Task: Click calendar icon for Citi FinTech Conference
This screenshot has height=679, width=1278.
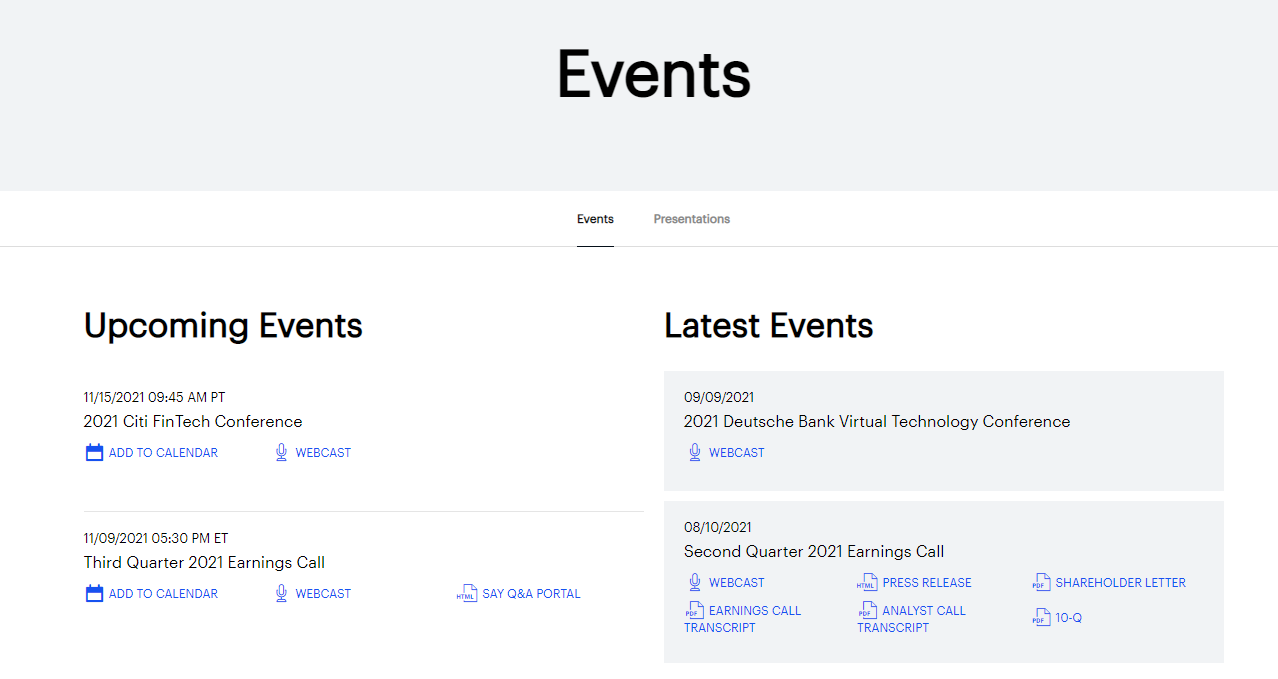Action: click(x=94, y=453)
